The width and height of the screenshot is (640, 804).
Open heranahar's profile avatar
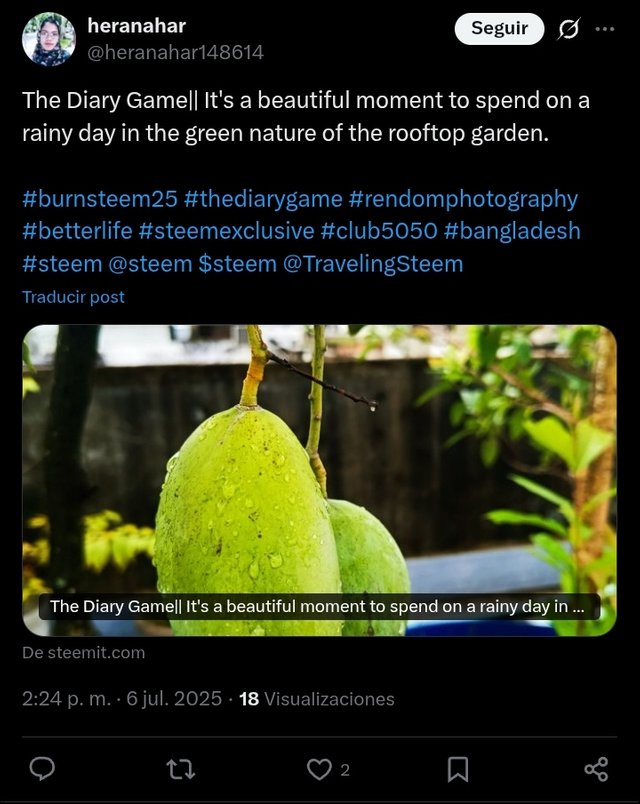[49, 39]
